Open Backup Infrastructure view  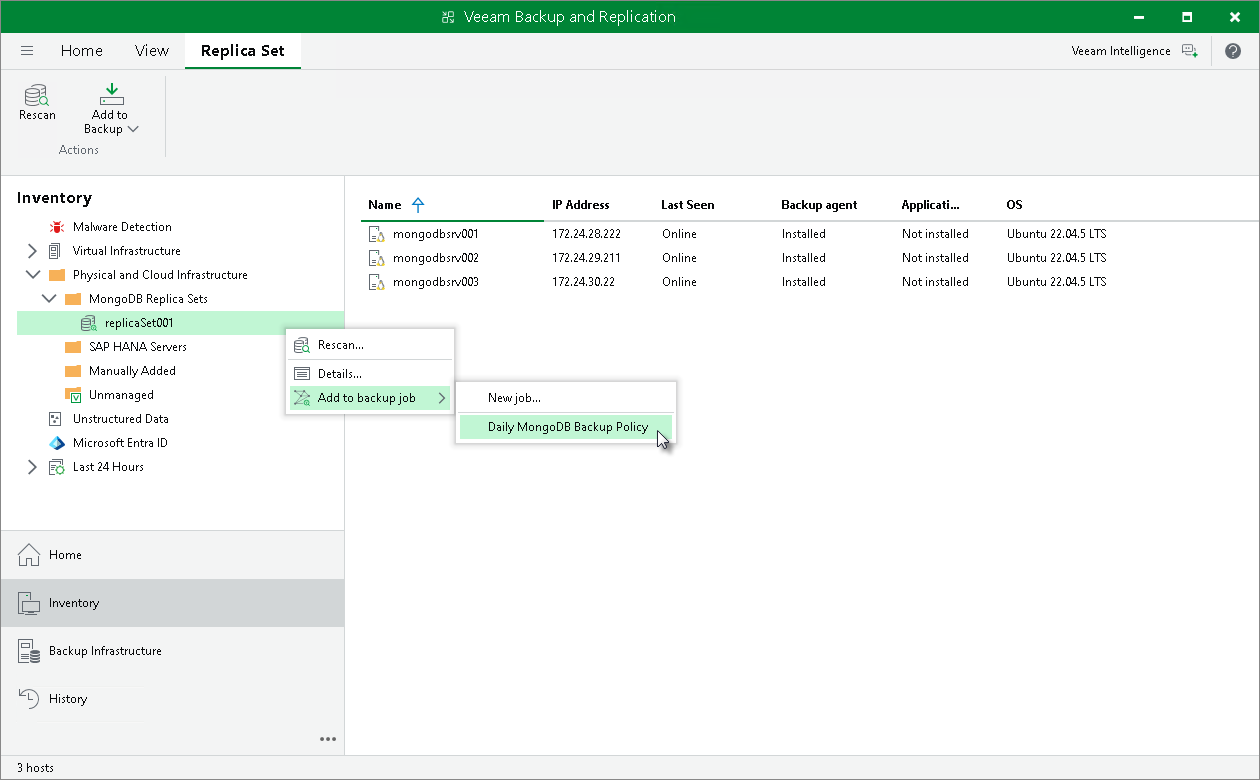click(172, 651)
